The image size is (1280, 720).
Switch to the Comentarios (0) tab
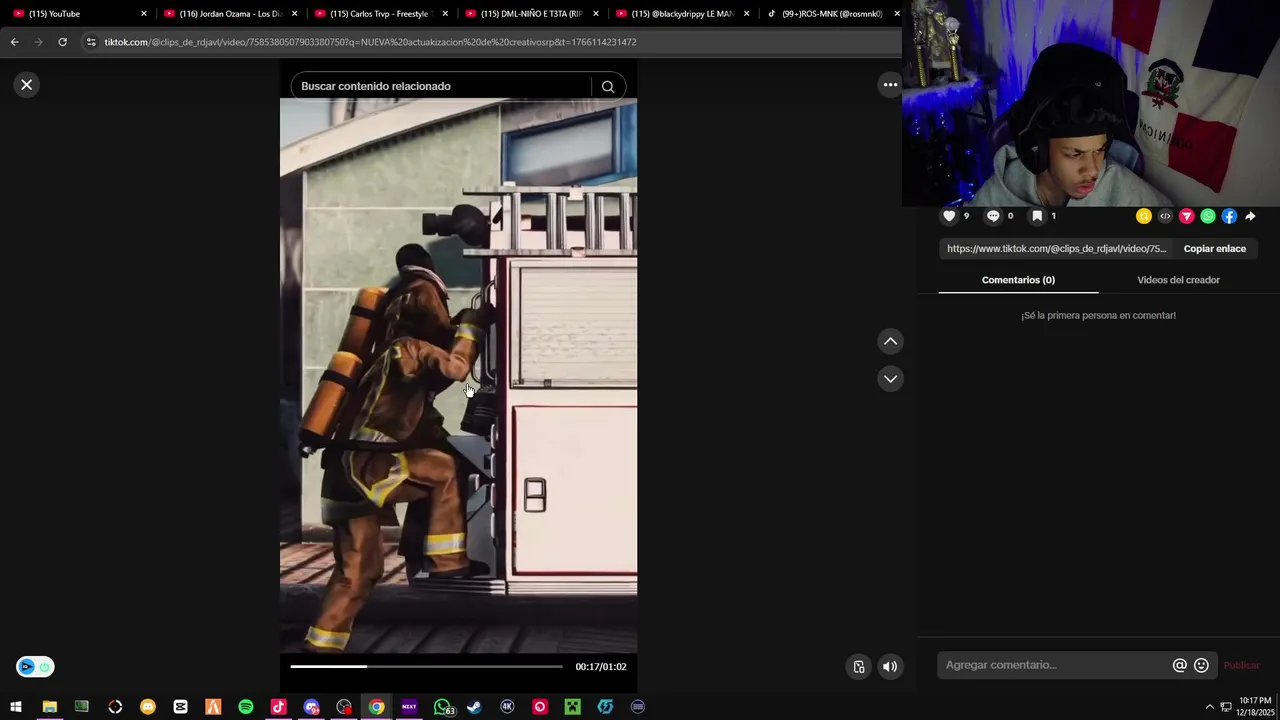[x=1018, y=280]
